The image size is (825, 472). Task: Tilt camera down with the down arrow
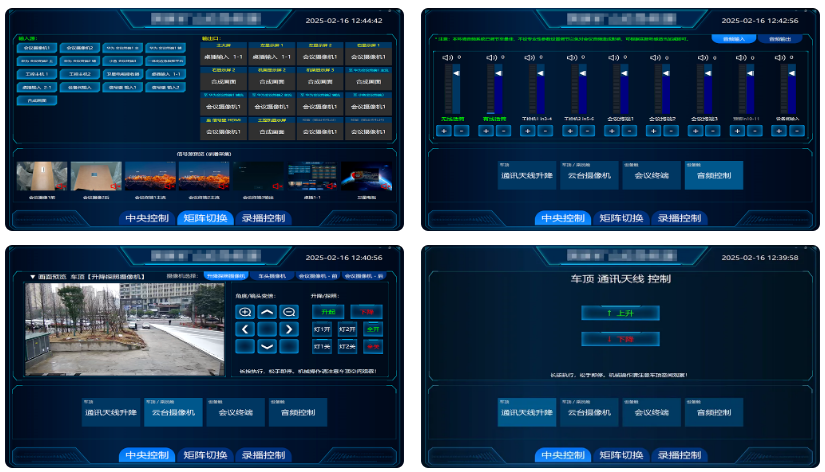268,346
